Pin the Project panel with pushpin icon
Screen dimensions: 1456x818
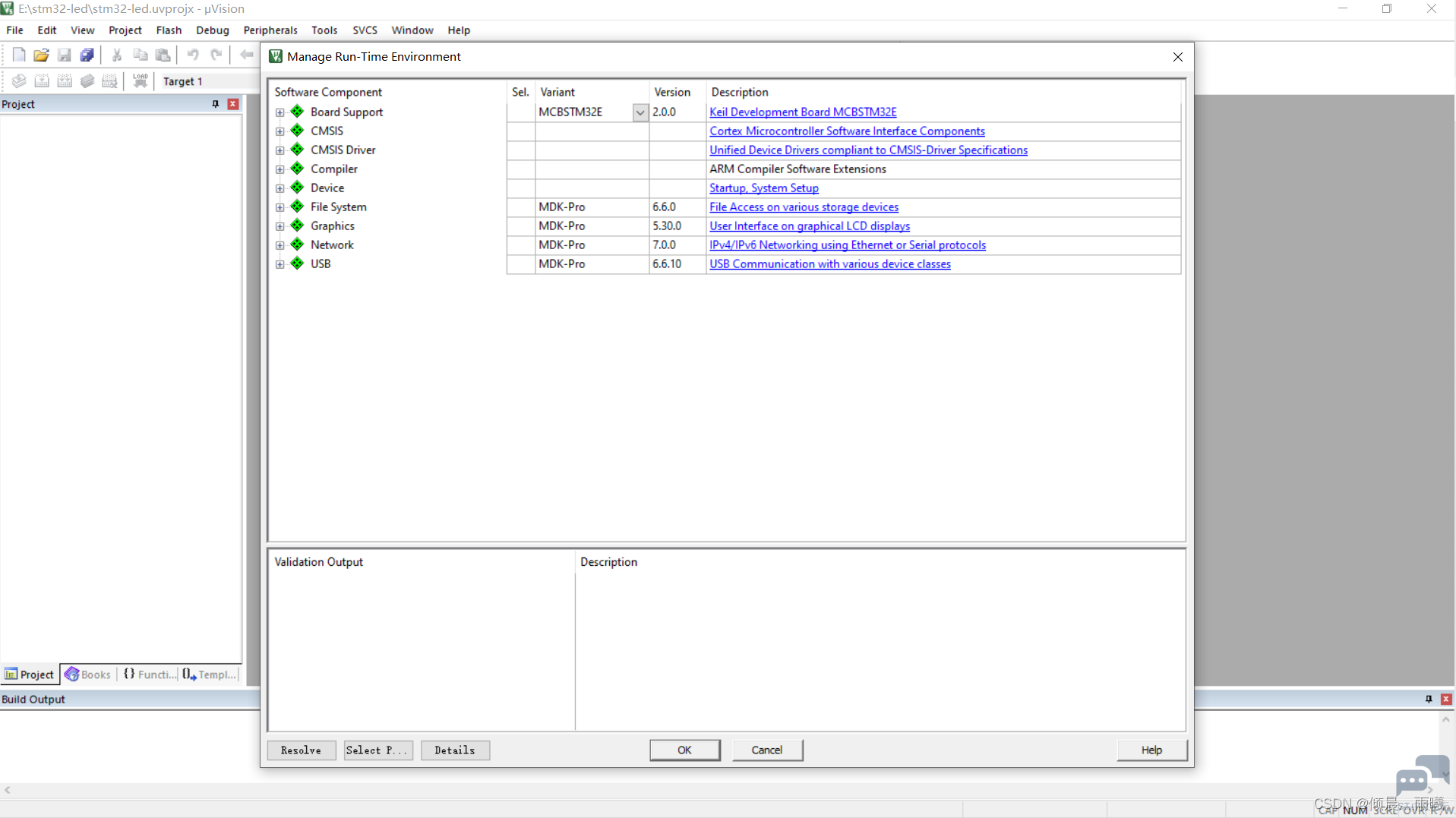click(x=215, y=104)
